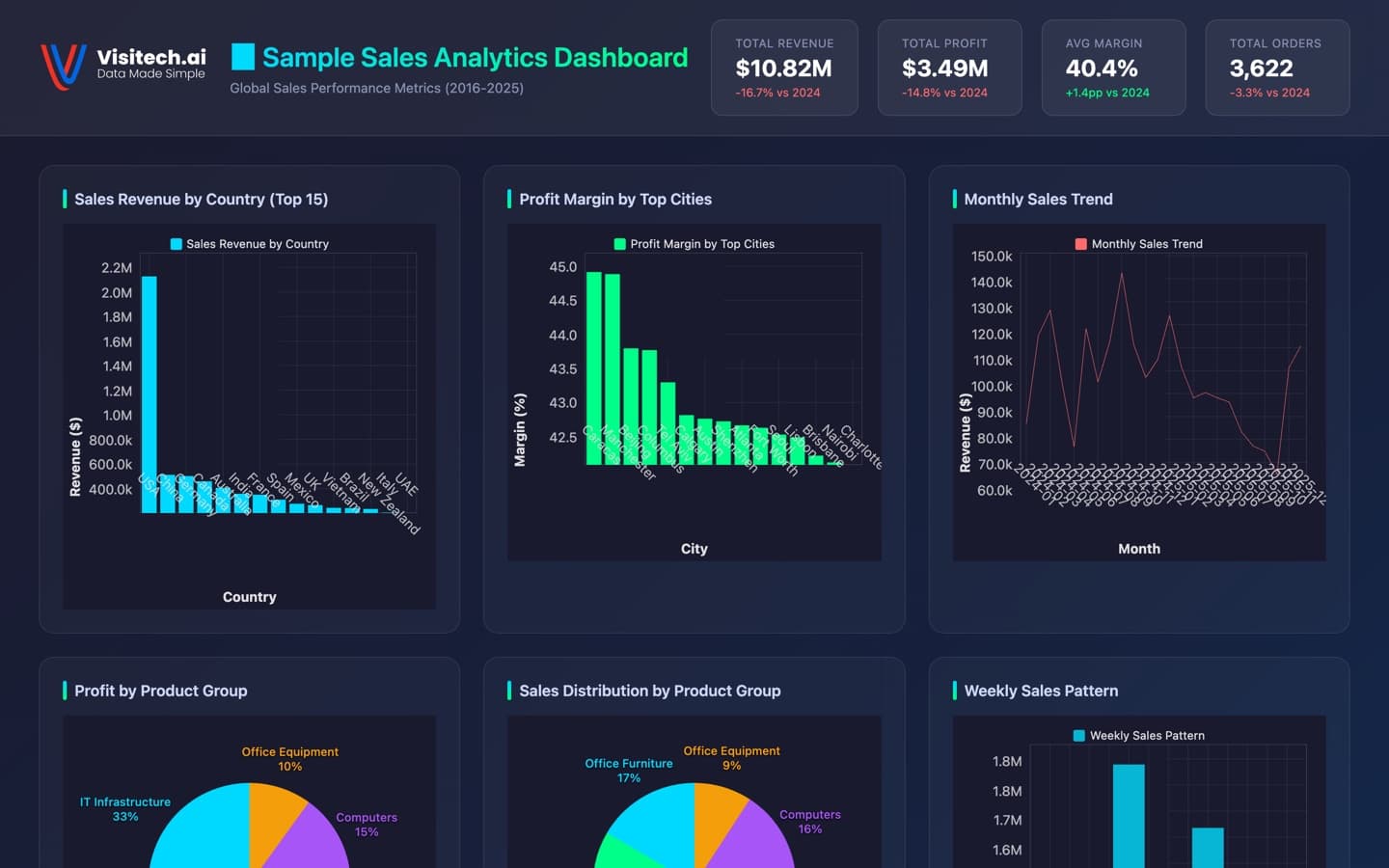Click the Month x-axis title
Screen dimensions: 1389x868
pos(1139,549)
